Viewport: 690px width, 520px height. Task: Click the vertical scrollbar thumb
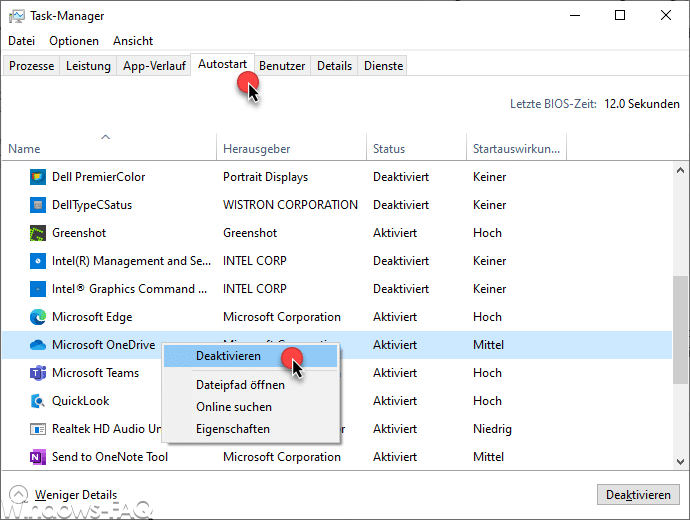680,330
